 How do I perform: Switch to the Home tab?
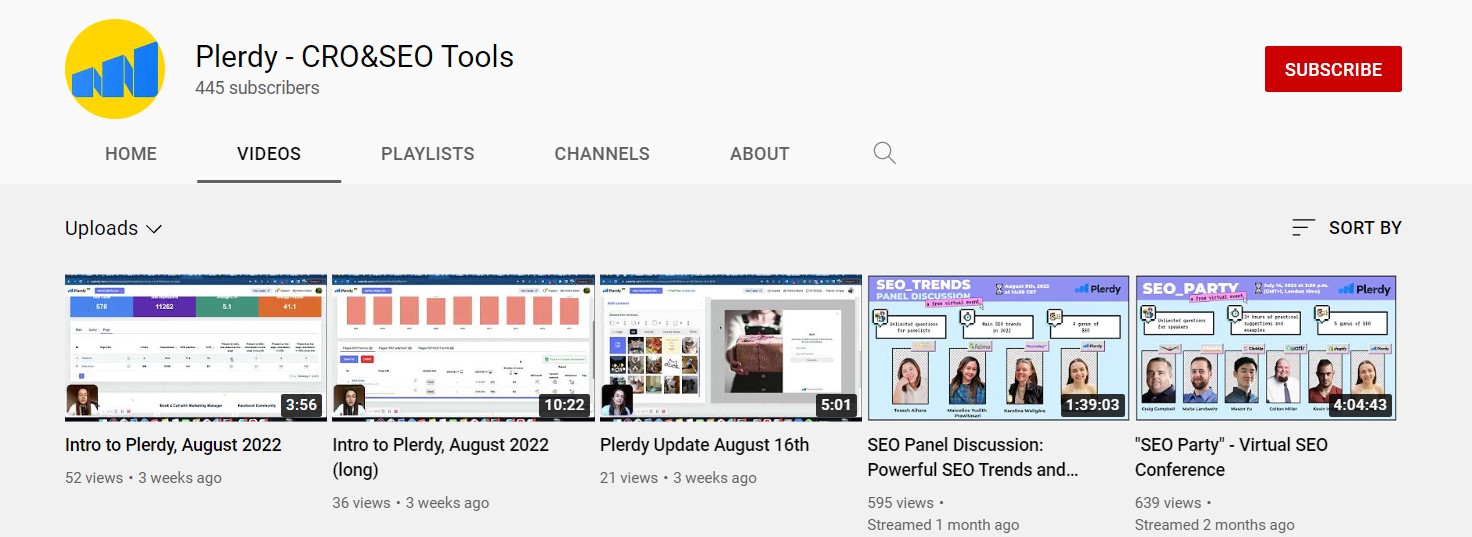click(x=131, y=154)
